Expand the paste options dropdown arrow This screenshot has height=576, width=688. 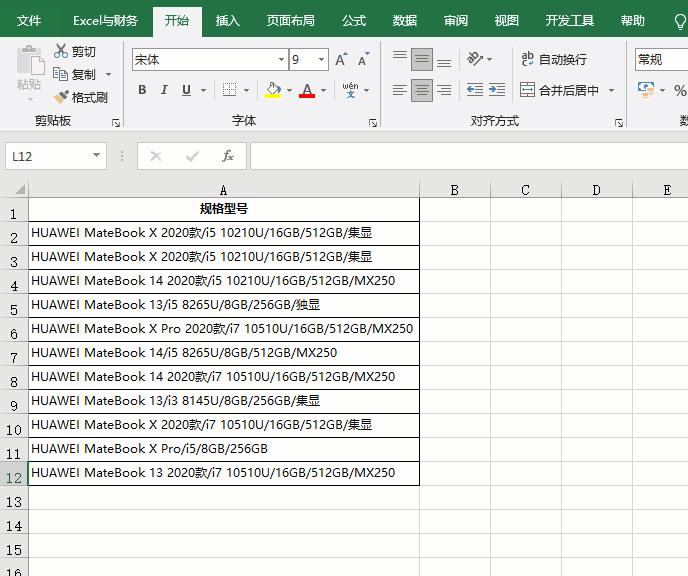[x=30, y=99]
